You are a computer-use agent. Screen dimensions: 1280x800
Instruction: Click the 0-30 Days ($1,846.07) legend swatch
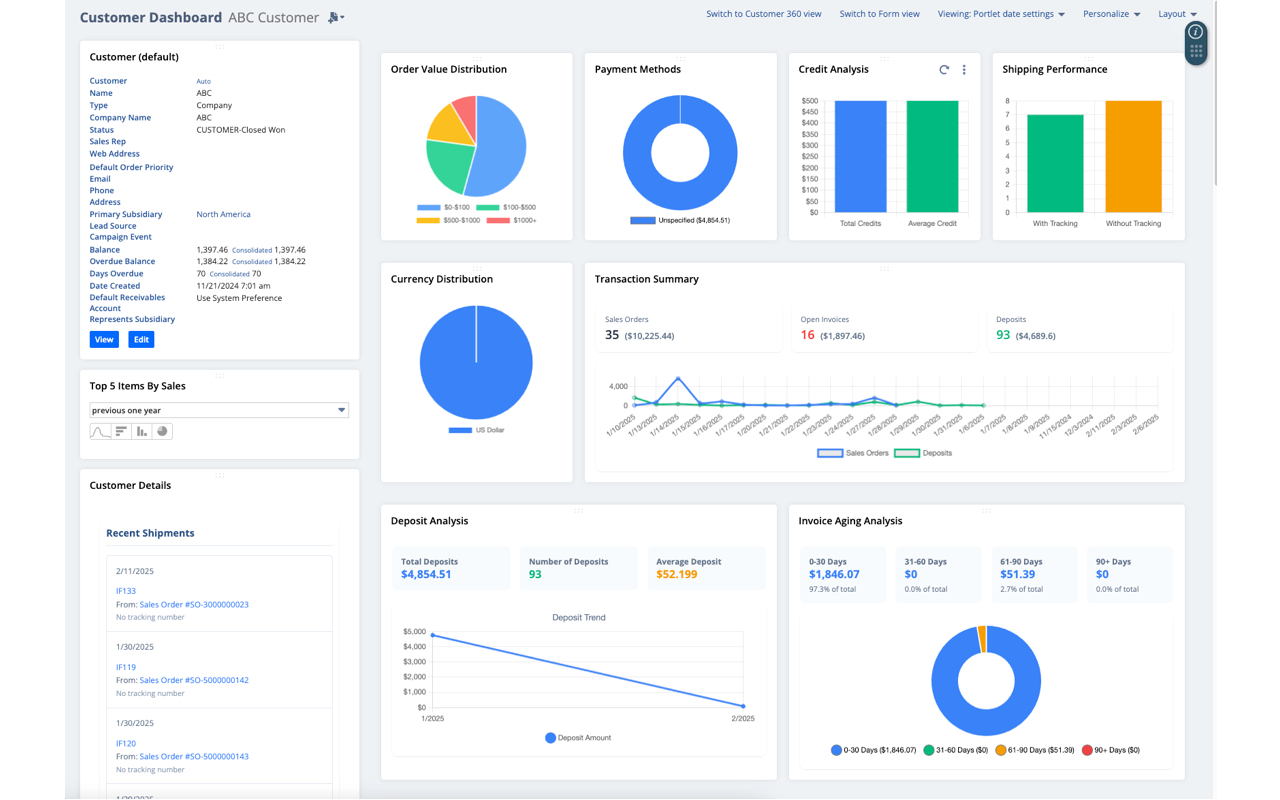[836, 750]
